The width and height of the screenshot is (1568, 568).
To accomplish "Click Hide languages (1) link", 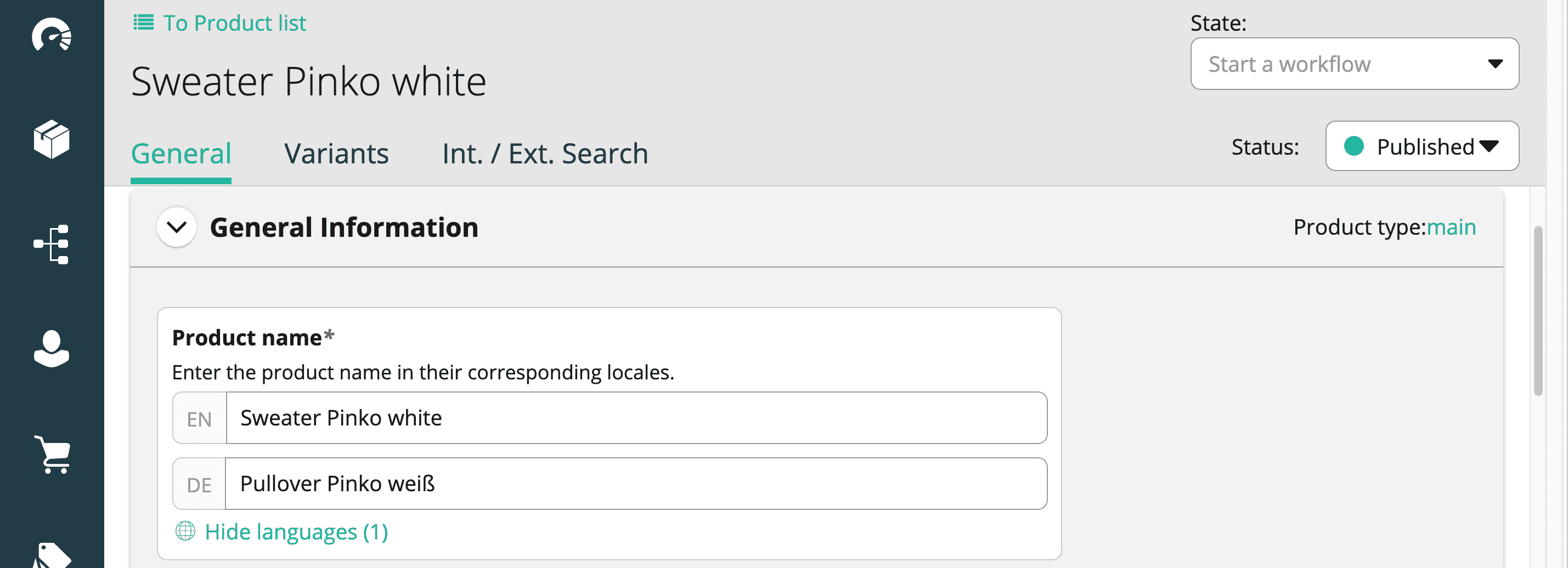I will coord(296,532).
